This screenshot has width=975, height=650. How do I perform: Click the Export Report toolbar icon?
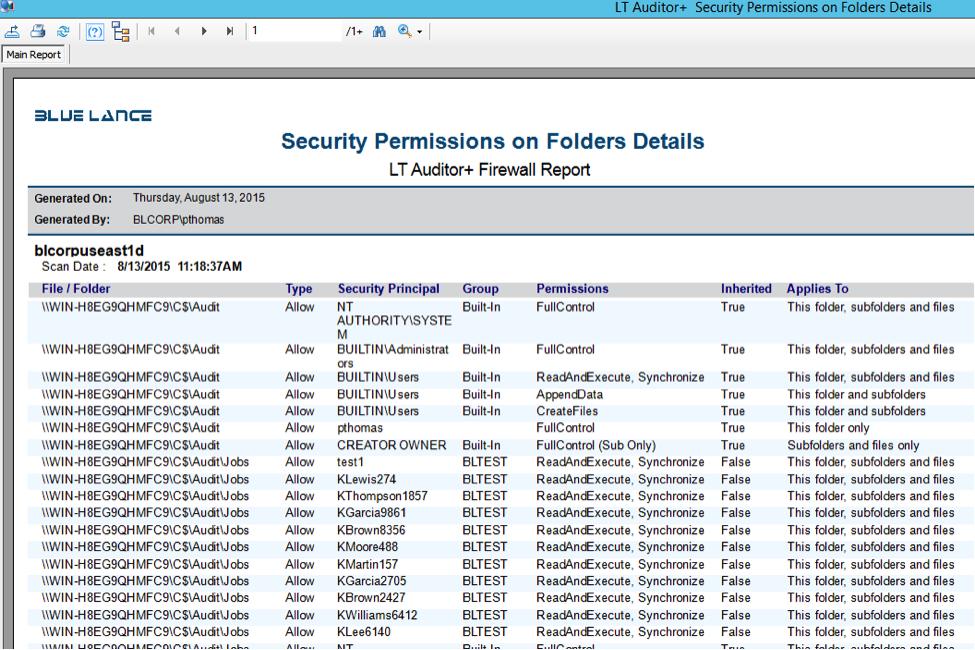pos(12,31)
